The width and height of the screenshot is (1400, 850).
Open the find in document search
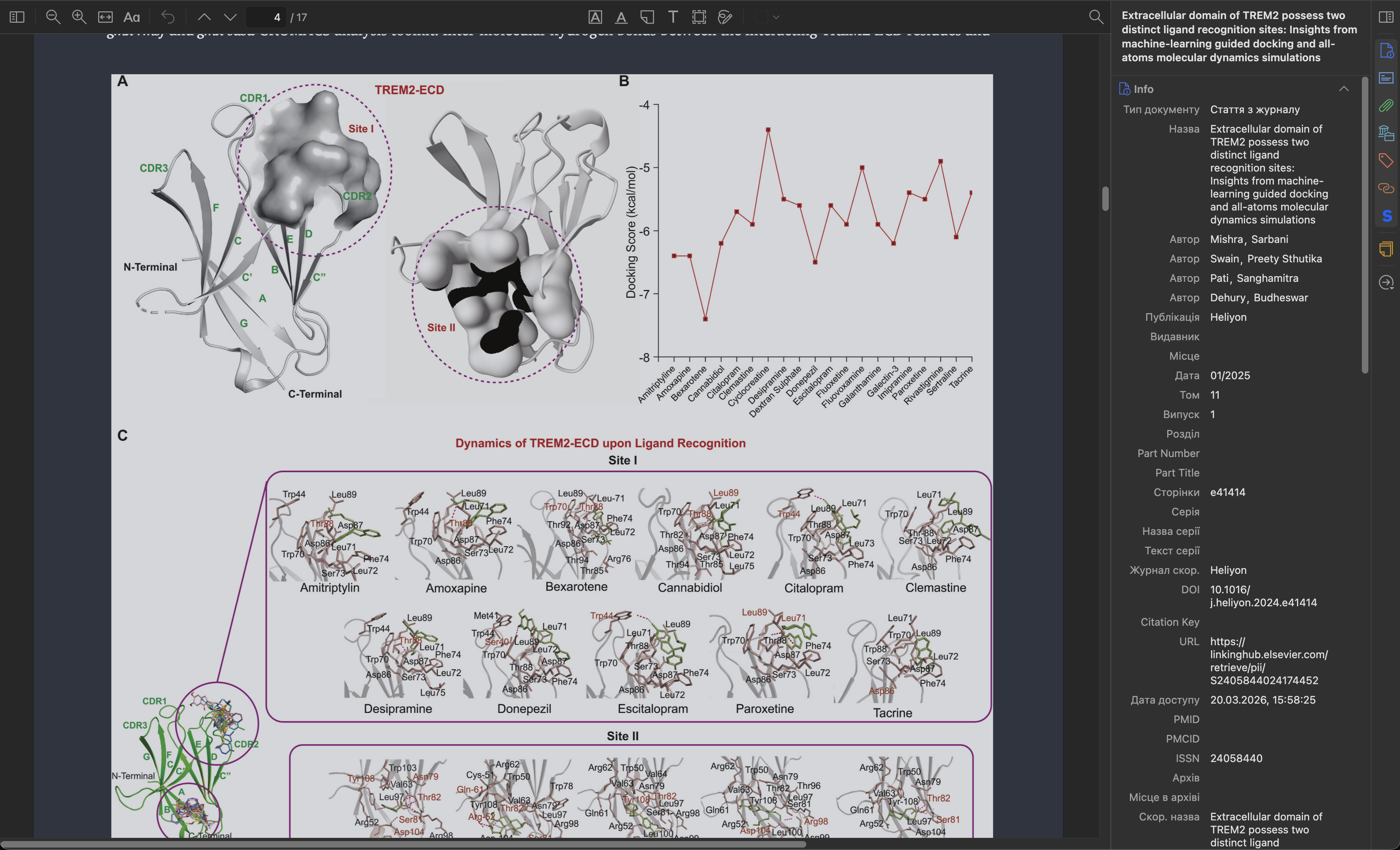click(x=1096, y=17)
